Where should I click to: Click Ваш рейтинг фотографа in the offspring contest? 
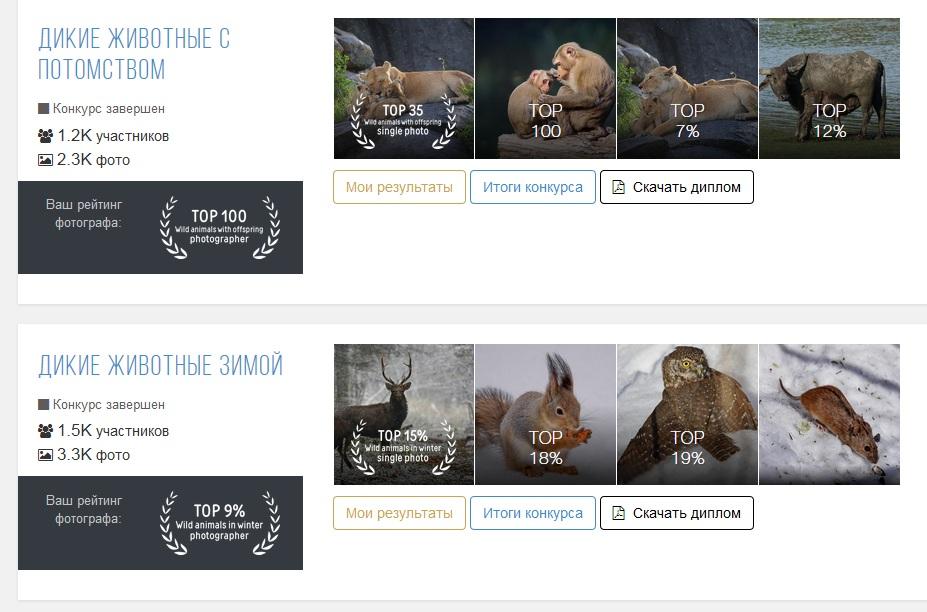[85, 213]
